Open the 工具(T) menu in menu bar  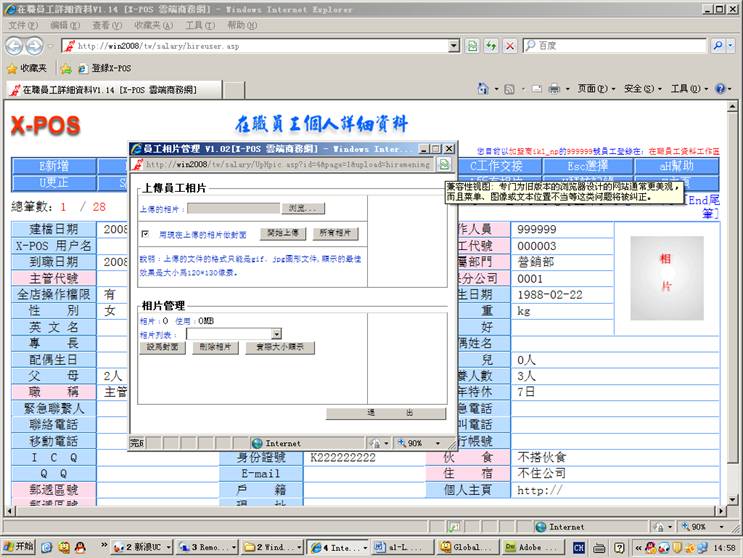pos(199,25)
